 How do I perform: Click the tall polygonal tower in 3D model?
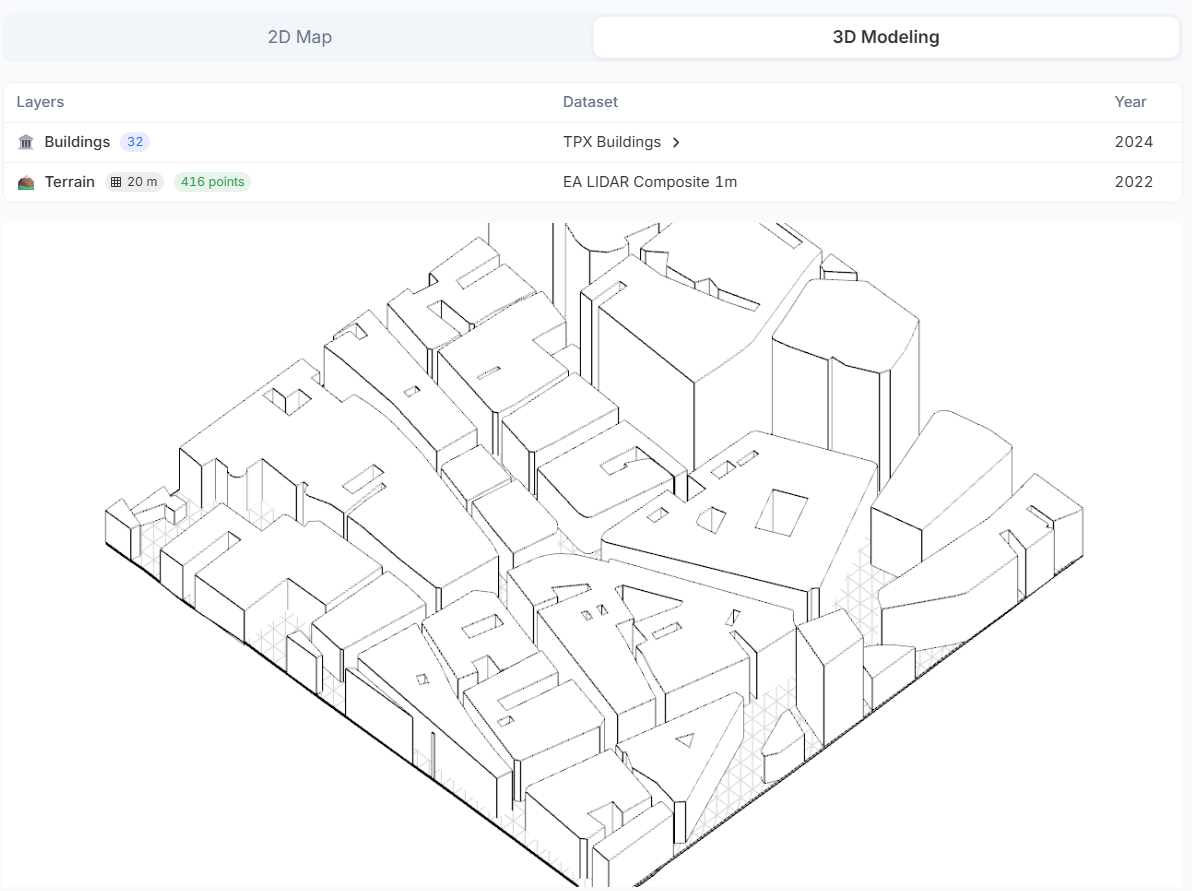tap(844, 365)
